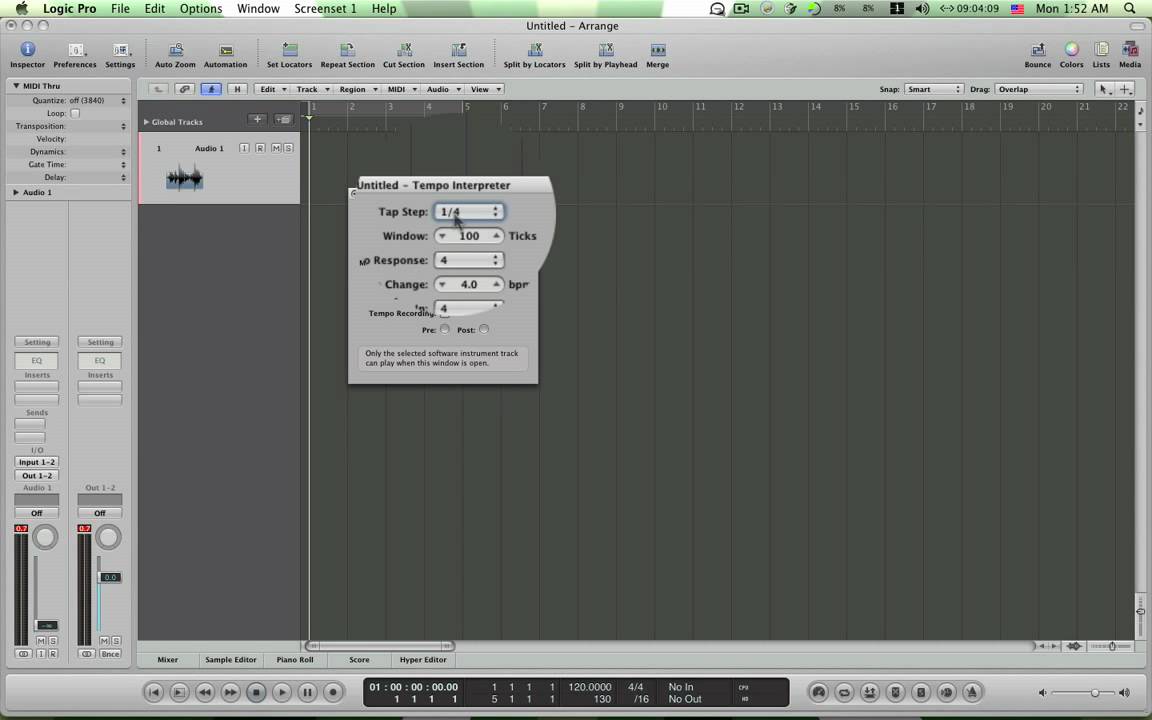This screenshot has width=1152, height=720.
Task: Expand the Global Tracks disclosure triangle
Action: [146, 122]
